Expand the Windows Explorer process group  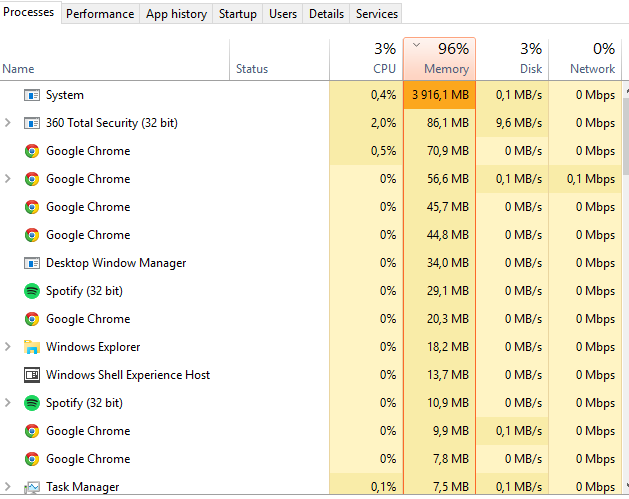[9, 347]
